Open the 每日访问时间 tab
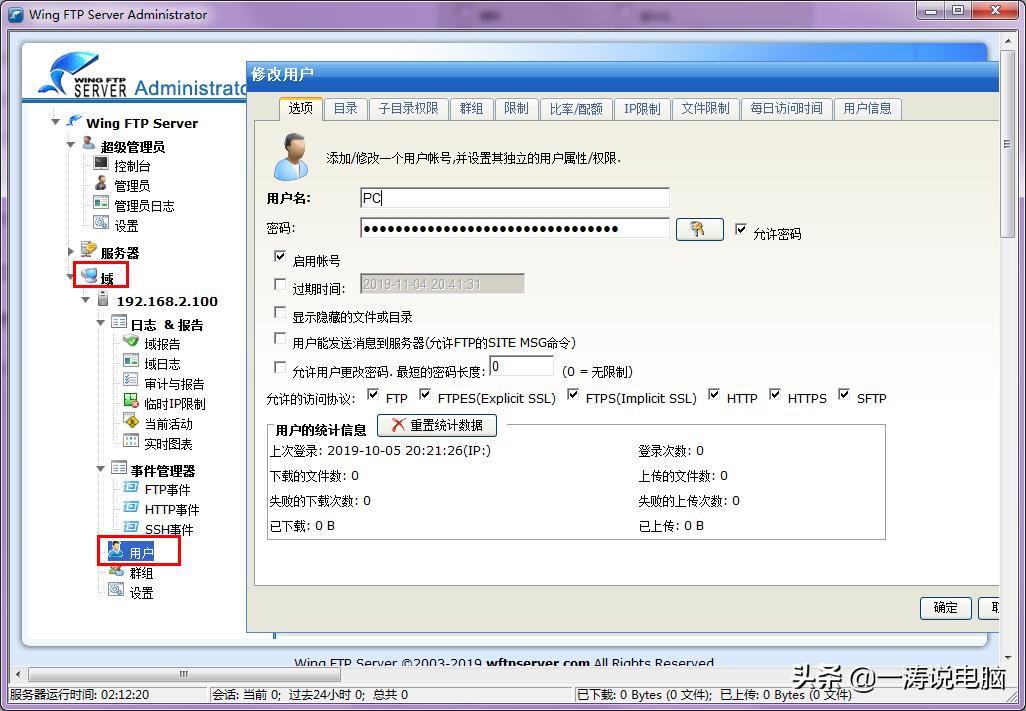Screen dimensions: 1026x711 pos(787,109)
